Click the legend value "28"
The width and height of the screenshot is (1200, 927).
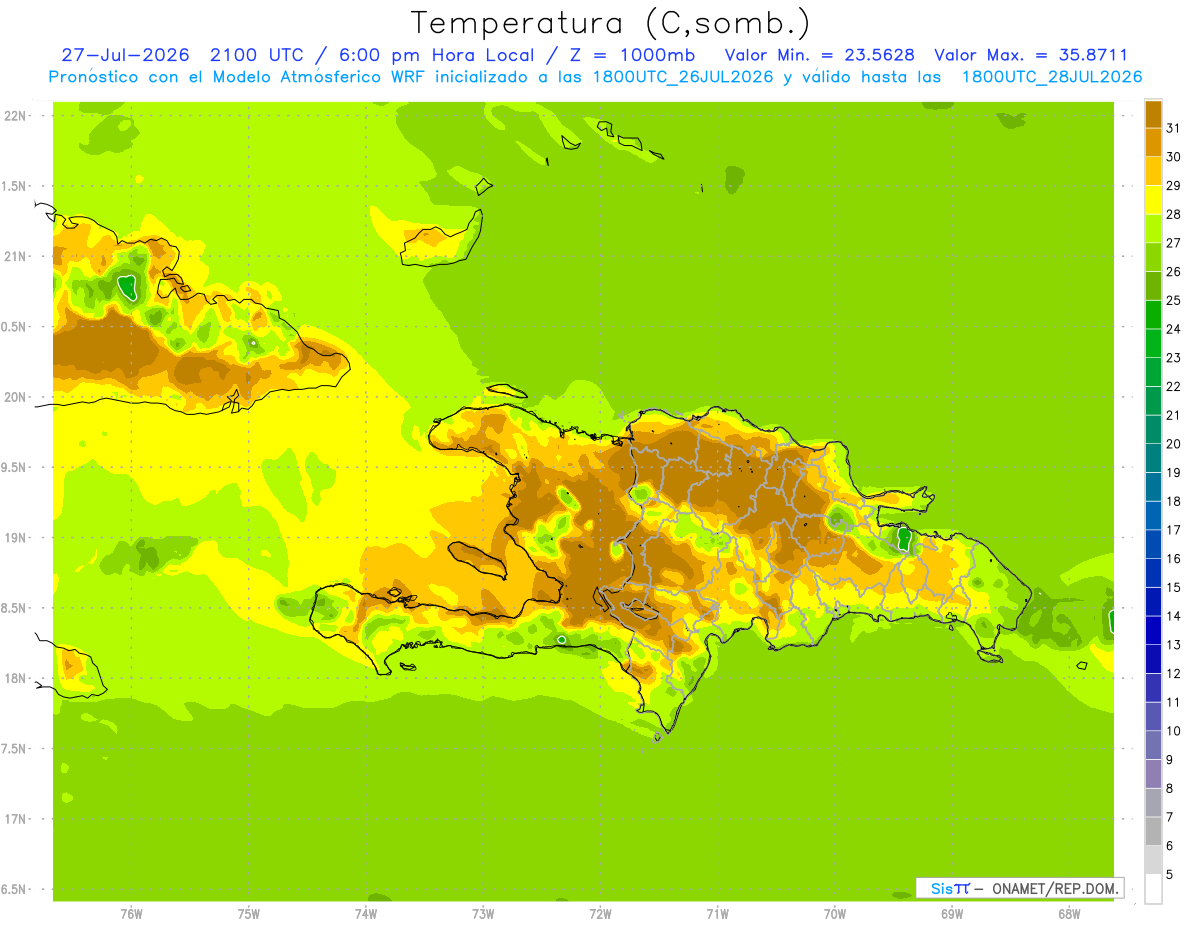pos(1174,214)
